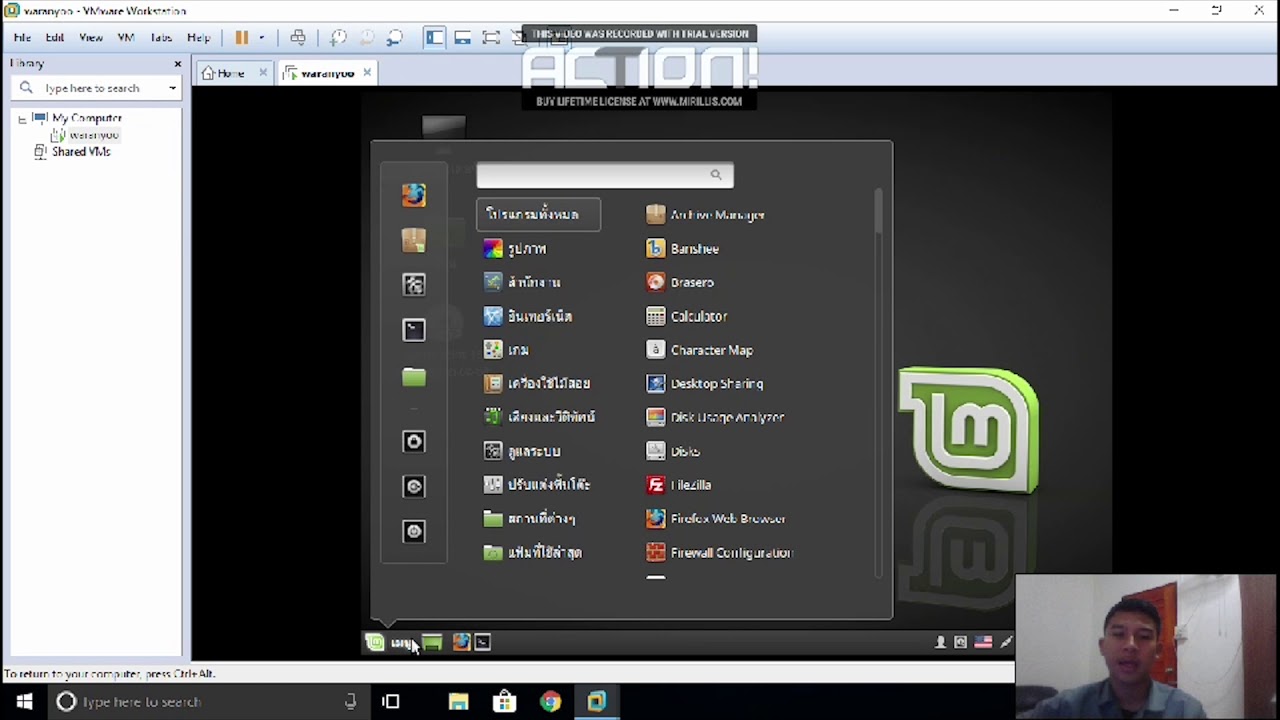Open the Files folder favorite in the menu
This screenshot has height=720, width=1280.
click(x=414, y=376)
